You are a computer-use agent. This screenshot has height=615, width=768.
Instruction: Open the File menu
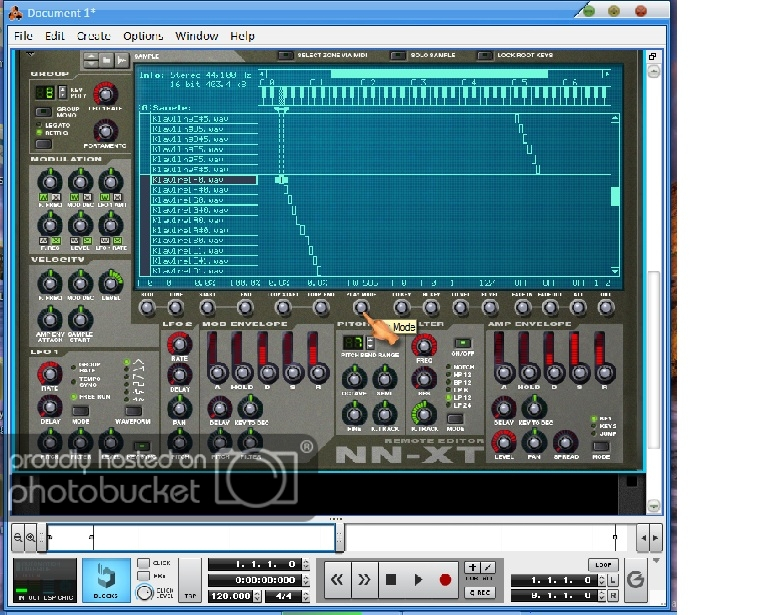pos(23,36)
